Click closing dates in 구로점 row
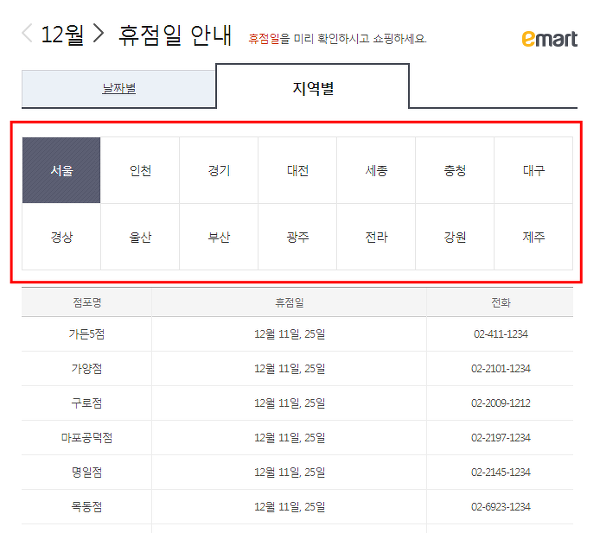 tap(290, 403)
